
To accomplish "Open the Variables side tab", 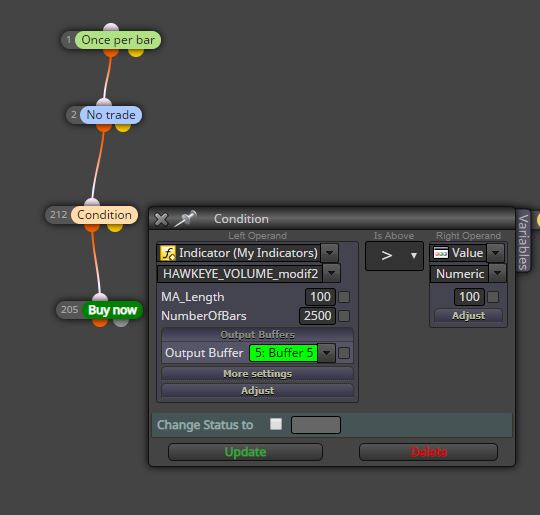I will tap(523, 241).
